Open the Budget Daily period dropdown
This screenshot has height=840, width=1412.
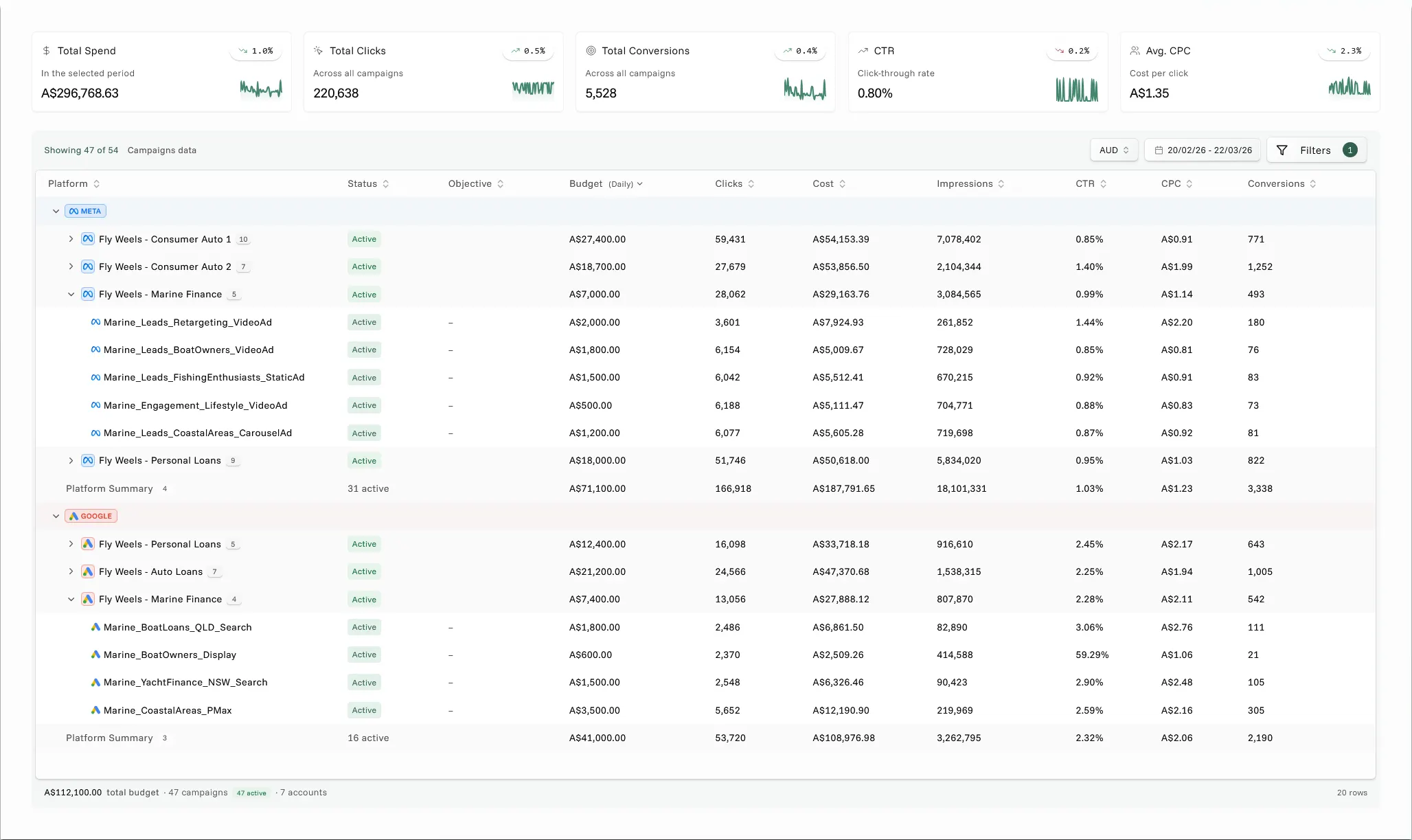tap(626, 184)
